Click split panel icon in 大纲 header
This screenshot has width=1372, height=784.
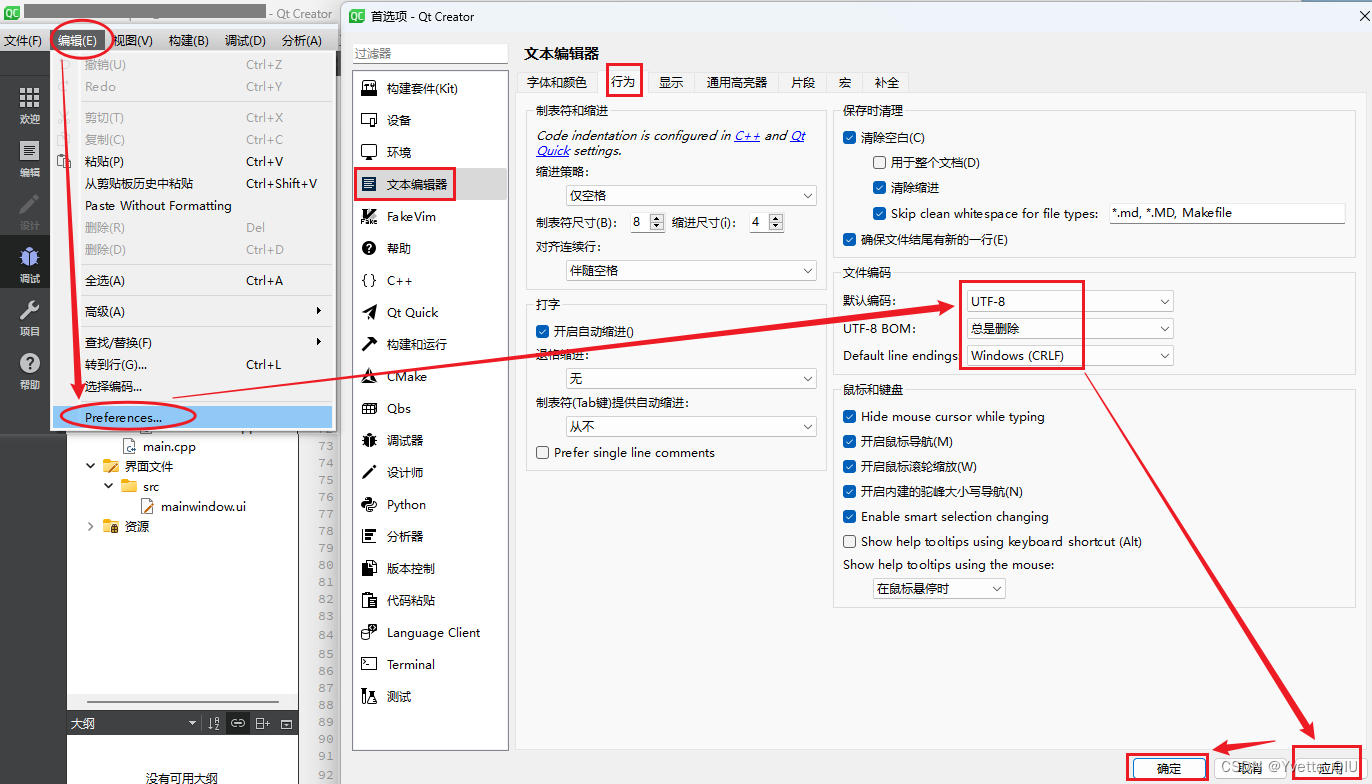[262, 723]
